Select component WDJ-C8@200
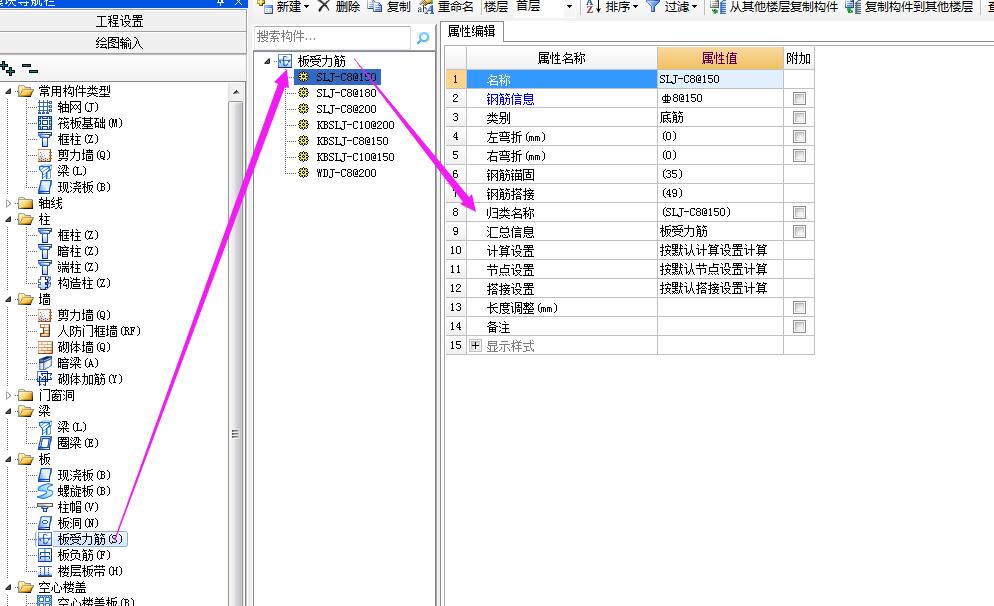The image size is (994, 606). pos(346,172)
